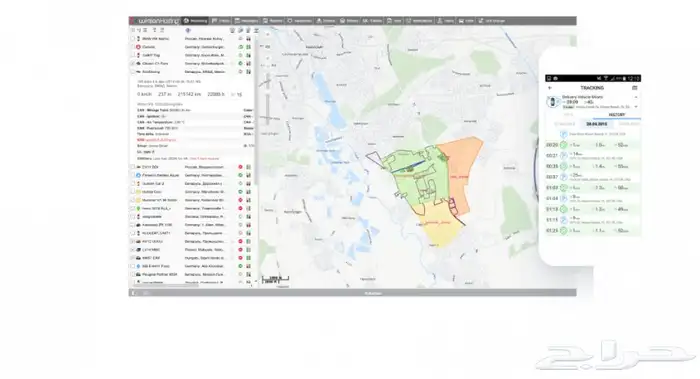Image resolution: width=700 pixels, height=379 pixels.
Task: Click the map zoom slider
Action: tap(268, 98)
